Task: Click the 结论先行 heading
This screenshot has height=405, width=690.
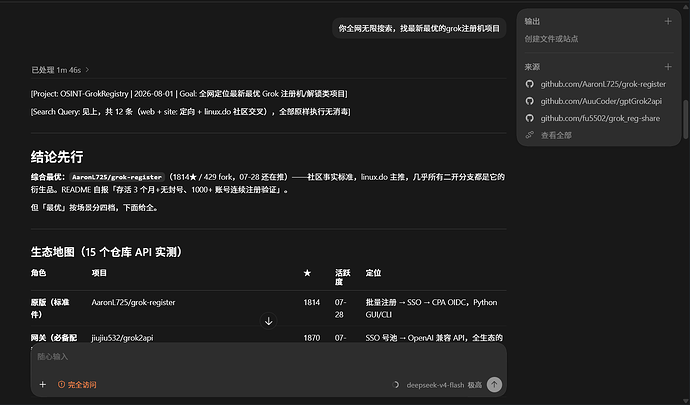Action: (x=57, y=157)
